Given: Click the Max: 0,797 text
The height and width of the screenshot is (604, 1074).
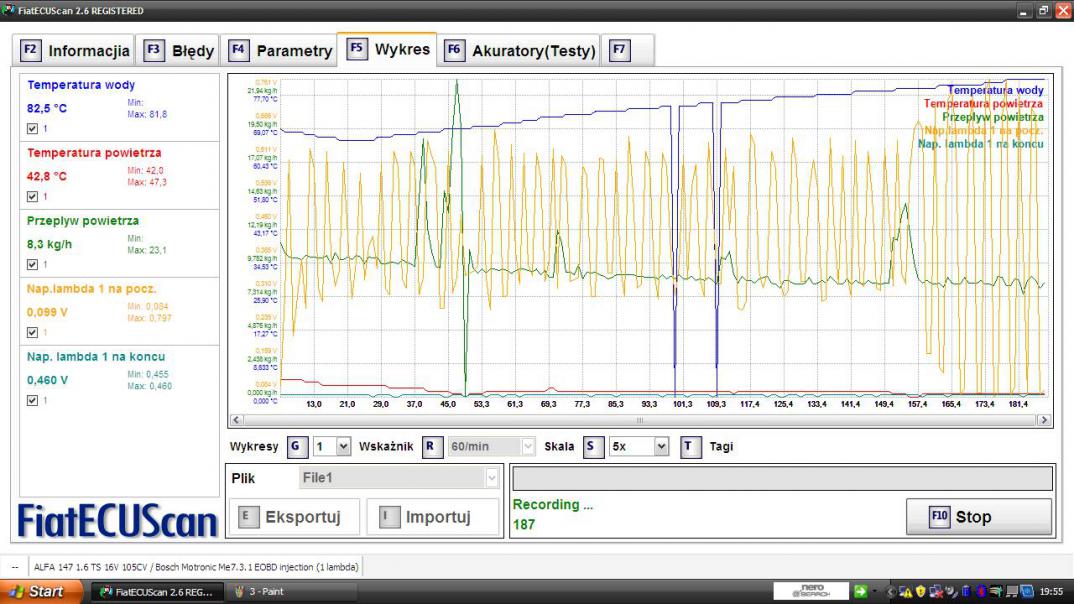Looking at the screenshot, I should pos(149,318).
